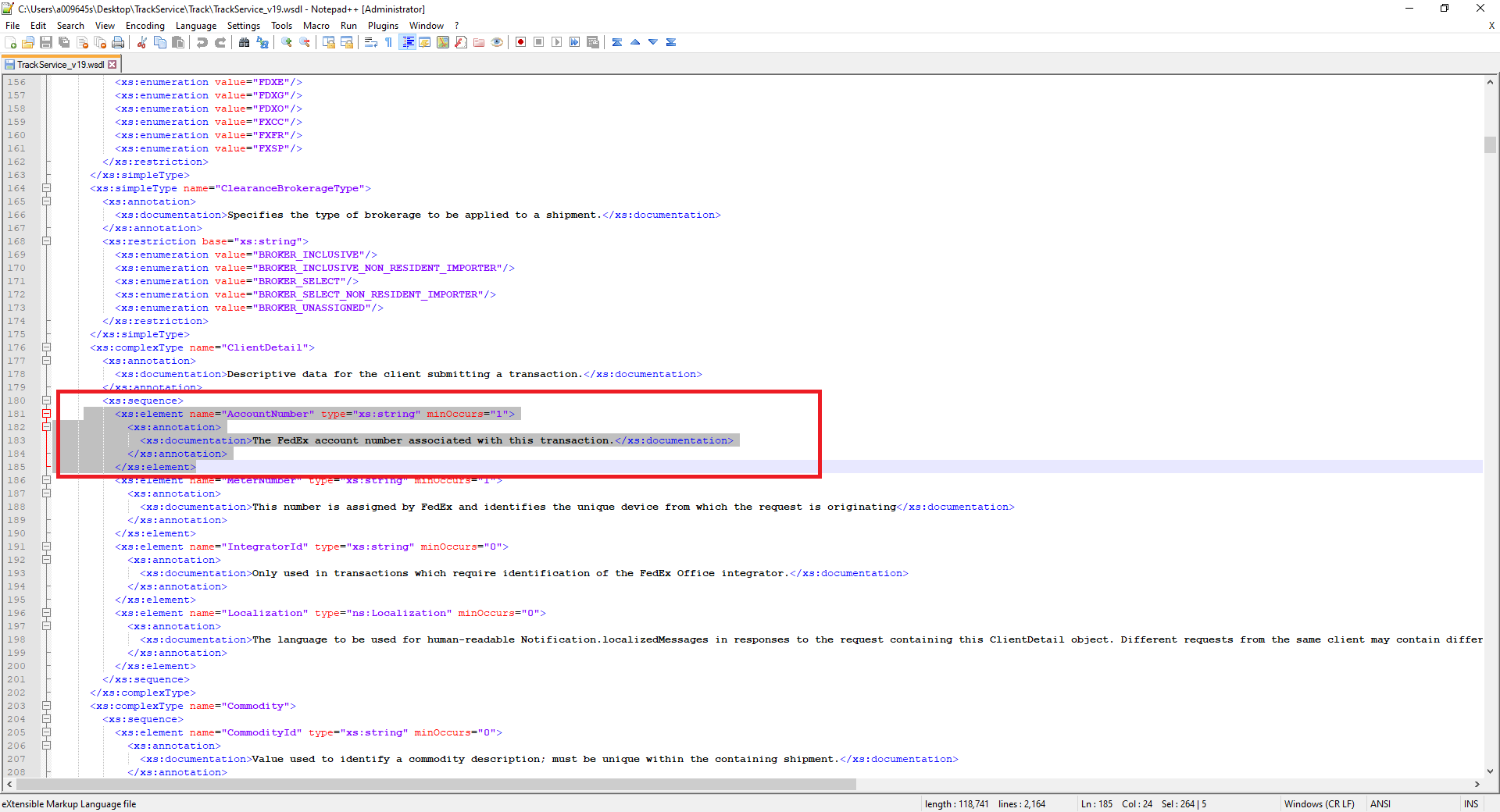Toggle INS insert mode in status bar
1500x812 pixels.
[1471, 804]
